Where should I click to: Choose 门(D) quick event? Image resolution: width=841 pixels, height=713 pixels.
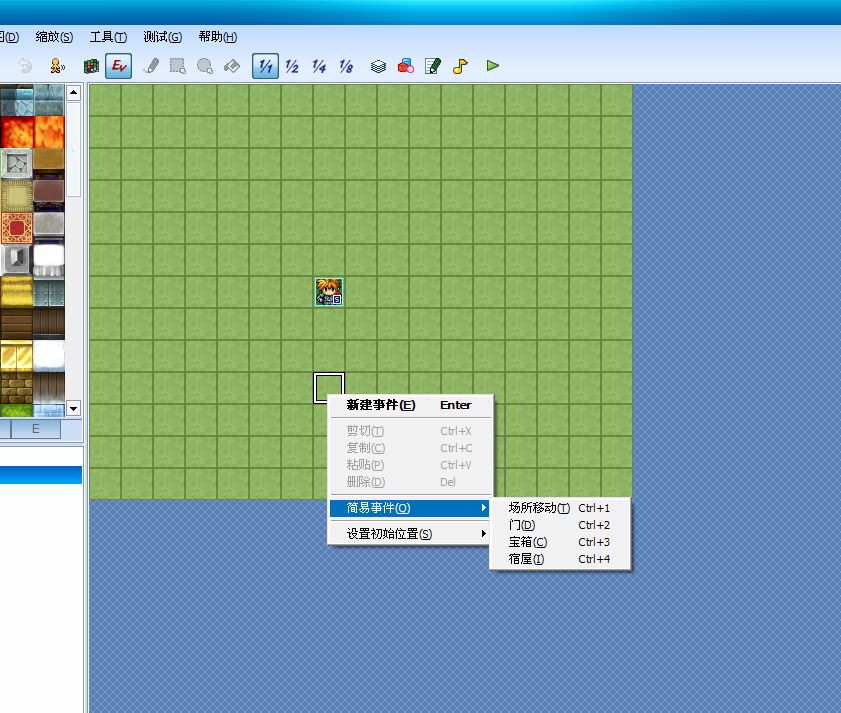click(x=560, y=525)
